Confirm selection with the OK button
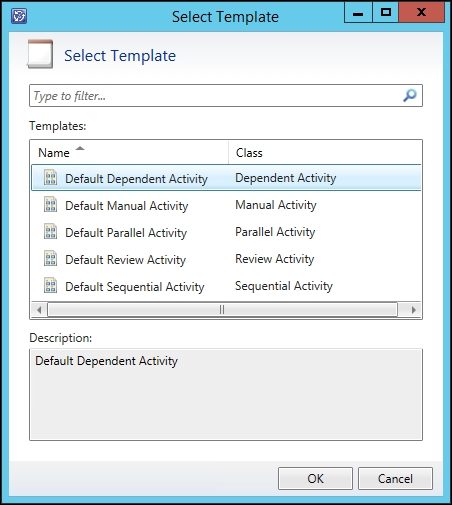The height and width of the screenshot is (505, 452). pos(315,479)
